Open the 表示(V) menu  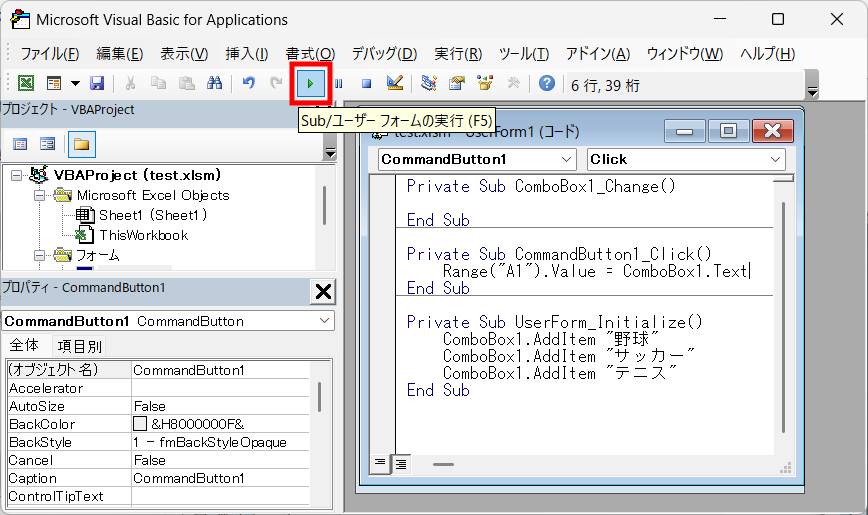(184, 54)
